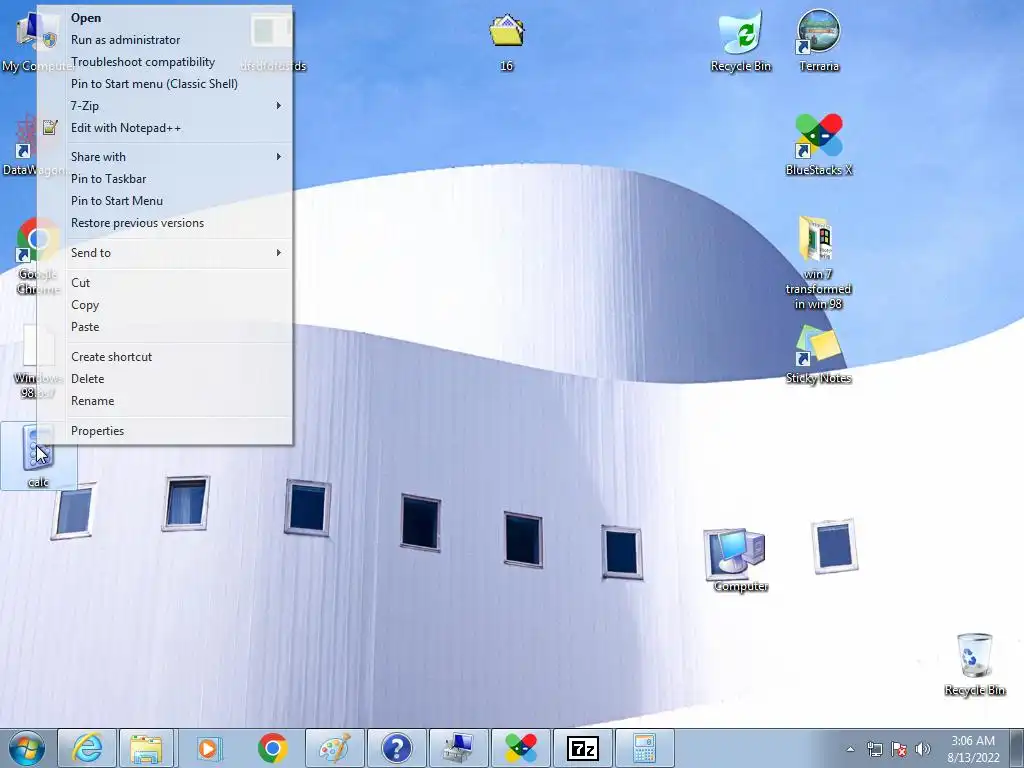
Task: Select win 7 transformed in win 98 folder
Action: 818,263
